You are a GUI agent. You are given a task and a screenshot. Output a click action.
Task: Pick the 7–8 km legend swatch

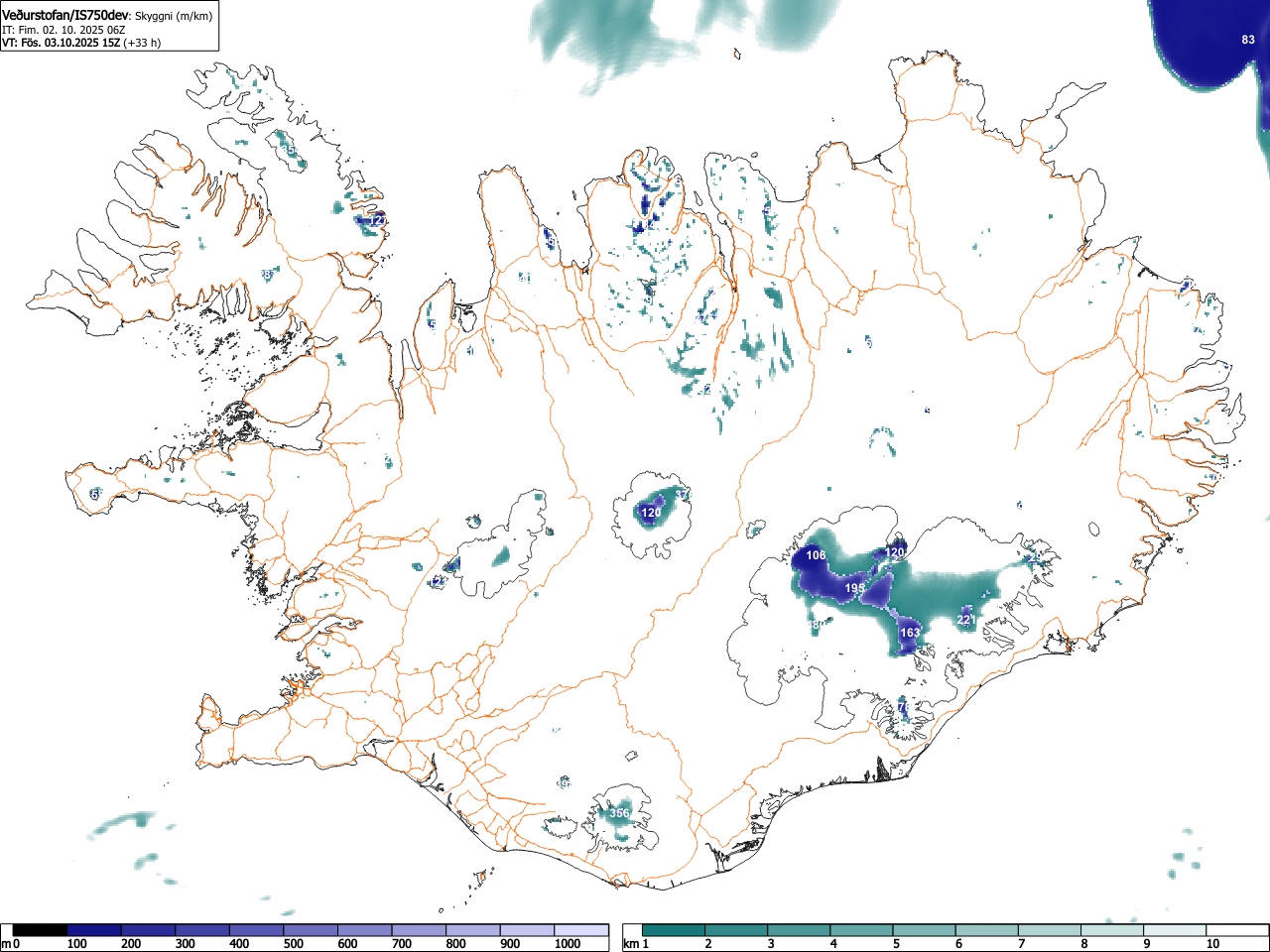pos(1052,930)
